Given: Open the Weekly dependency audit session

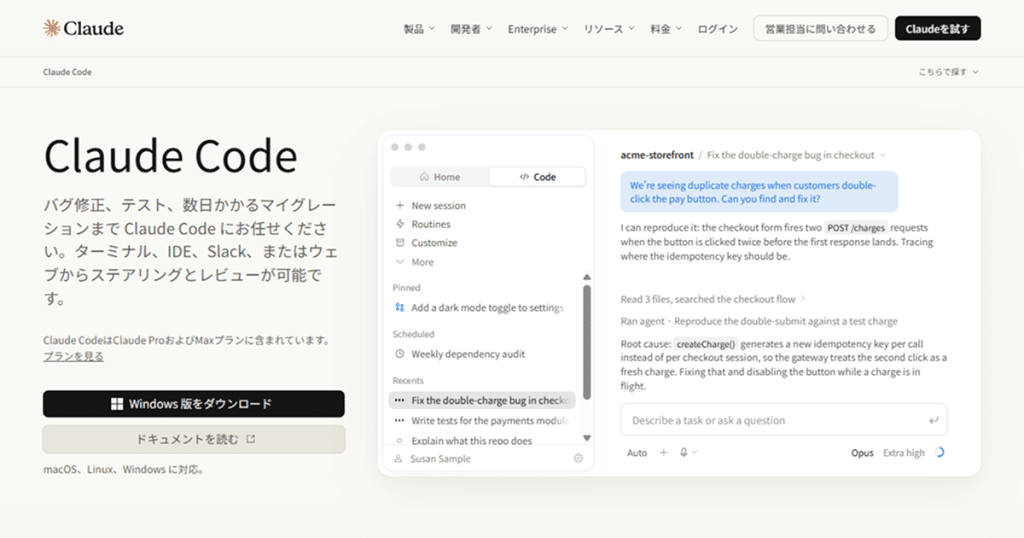Looking at the screenshot, I should 468,354.
